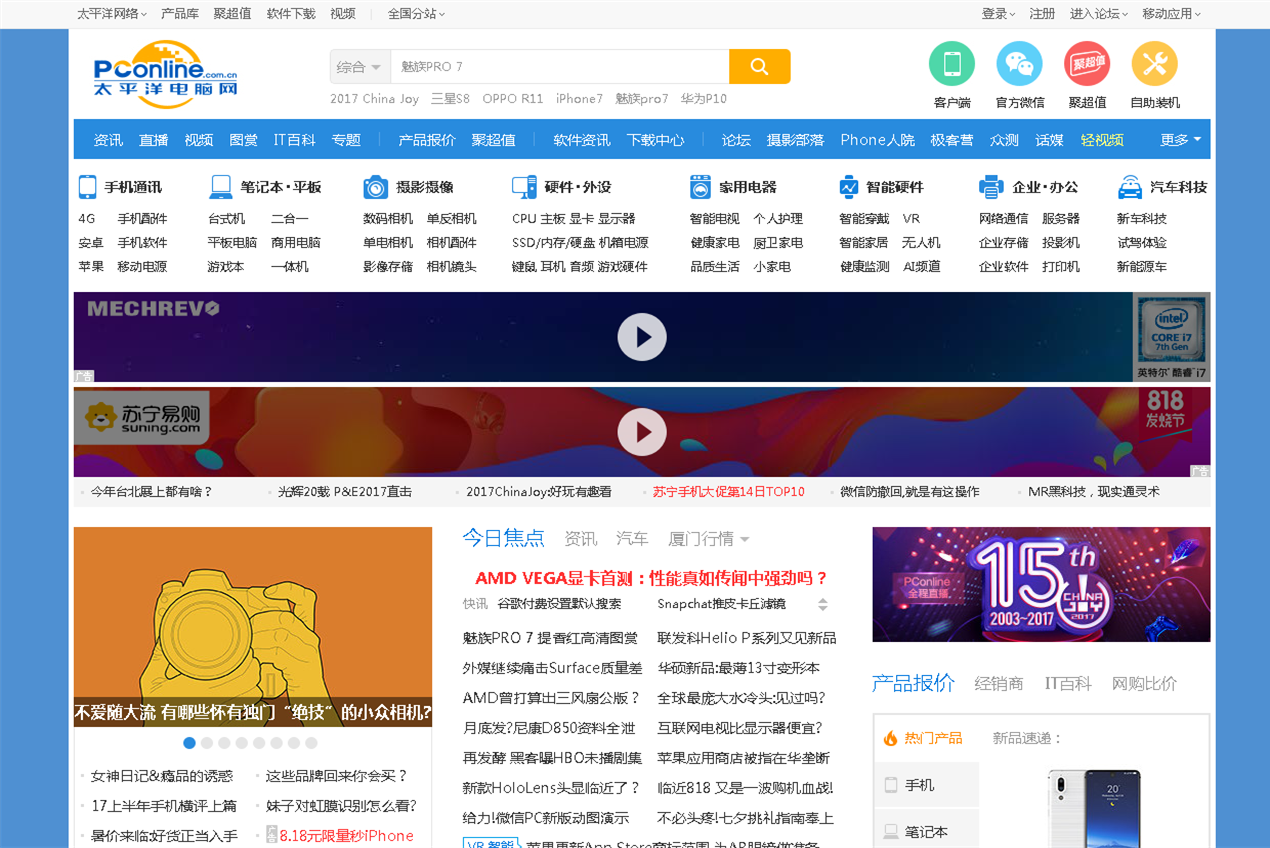
Task: Play the Suning 818 banner video
Action: [x=642, y=432]
